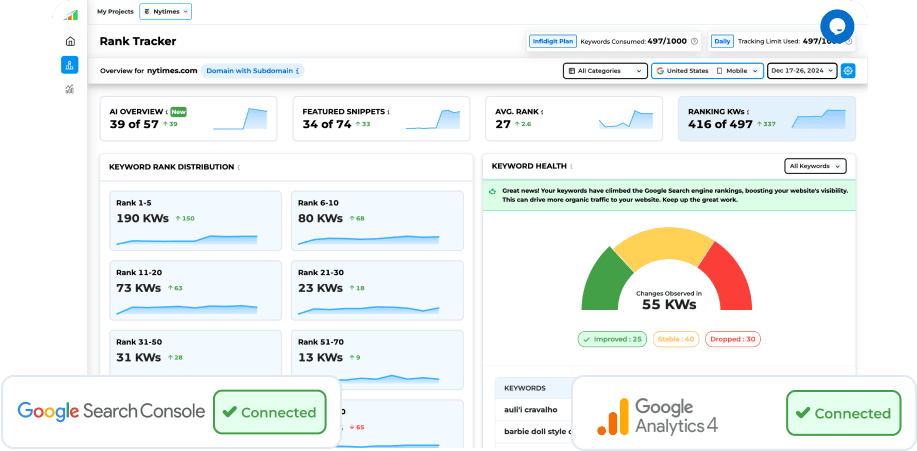917x451 pixels.
Task: Click the 55 KWs changes observed value
Action: pyautogui.click(x=669, y=304)
